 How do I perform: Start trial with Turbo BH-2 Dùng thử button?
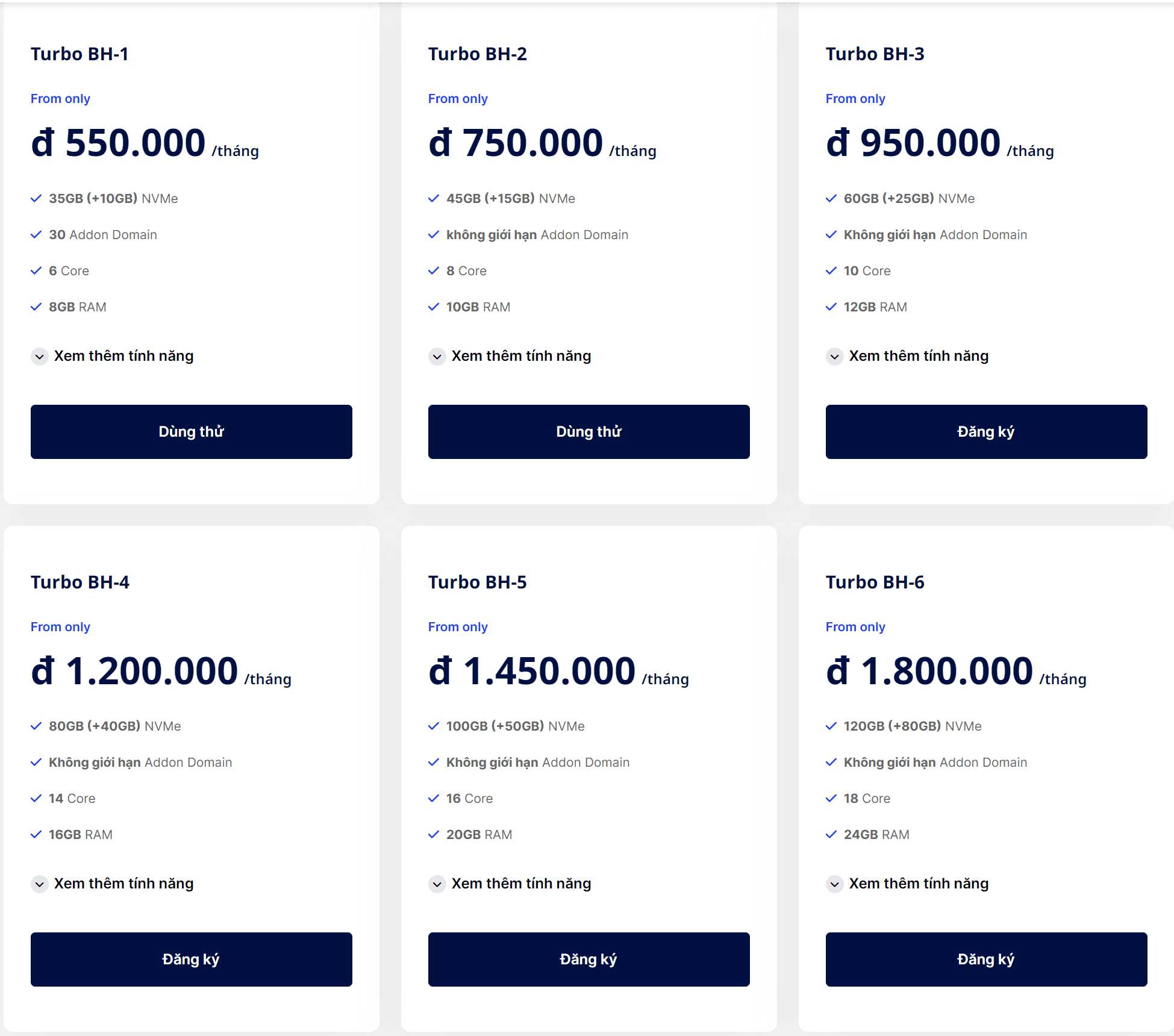pos(589,432)
